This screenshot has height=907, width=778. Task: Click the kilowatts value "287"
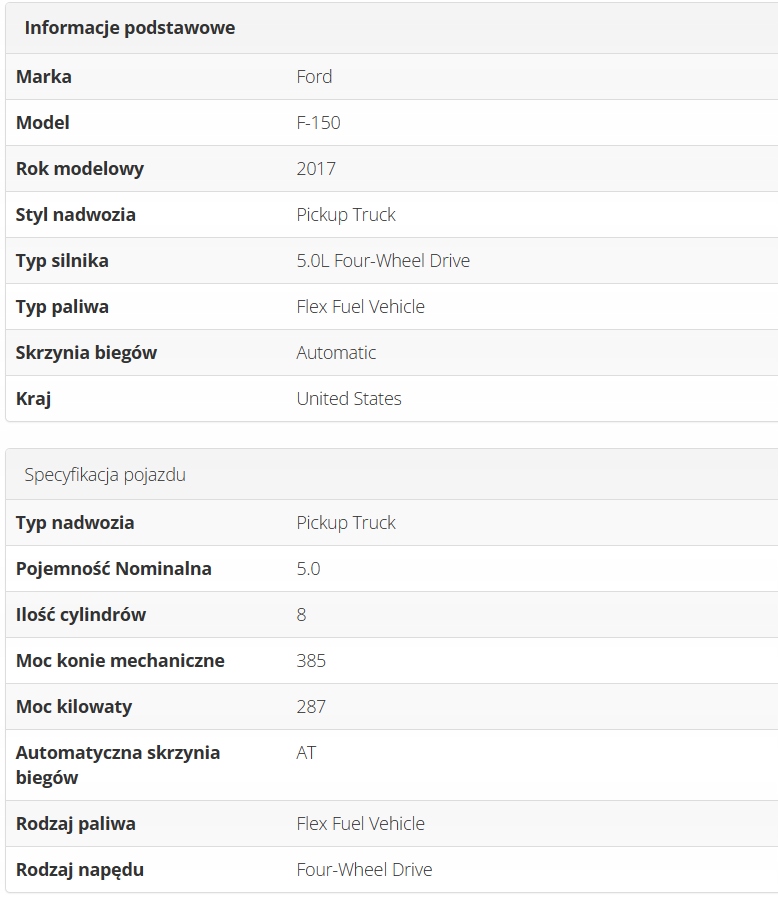[x=311, y=707]
